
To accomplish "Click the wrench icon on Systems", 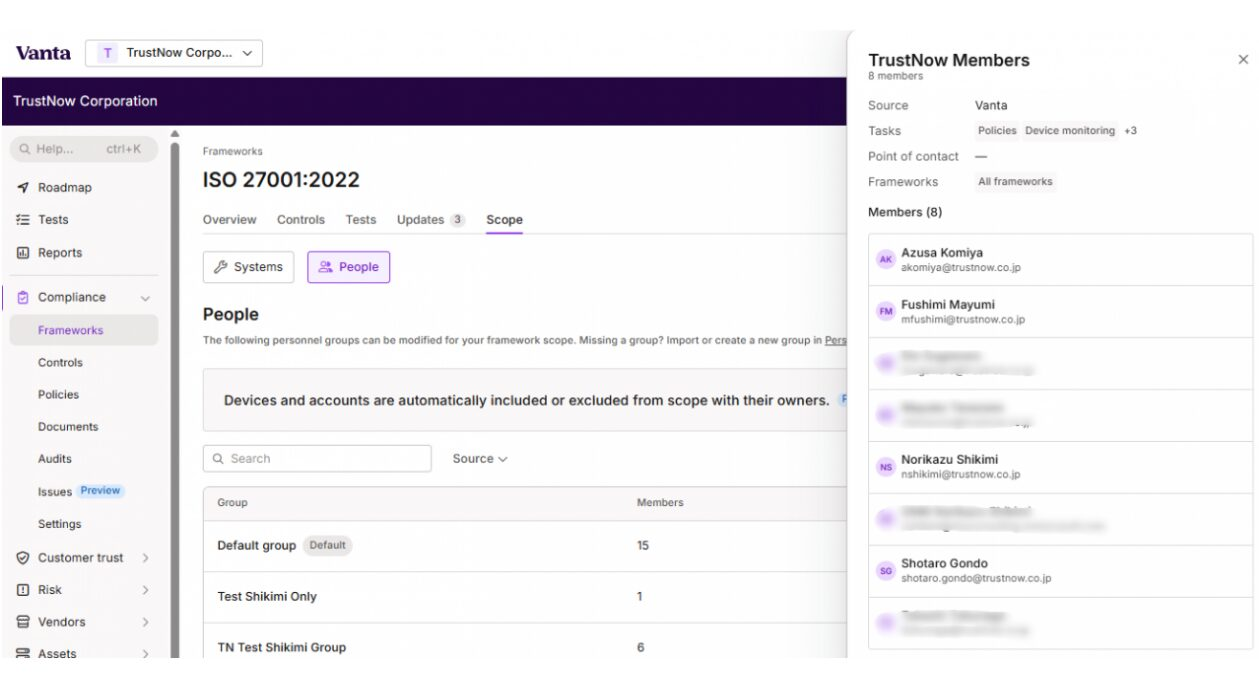I will [x=221, y=267].
